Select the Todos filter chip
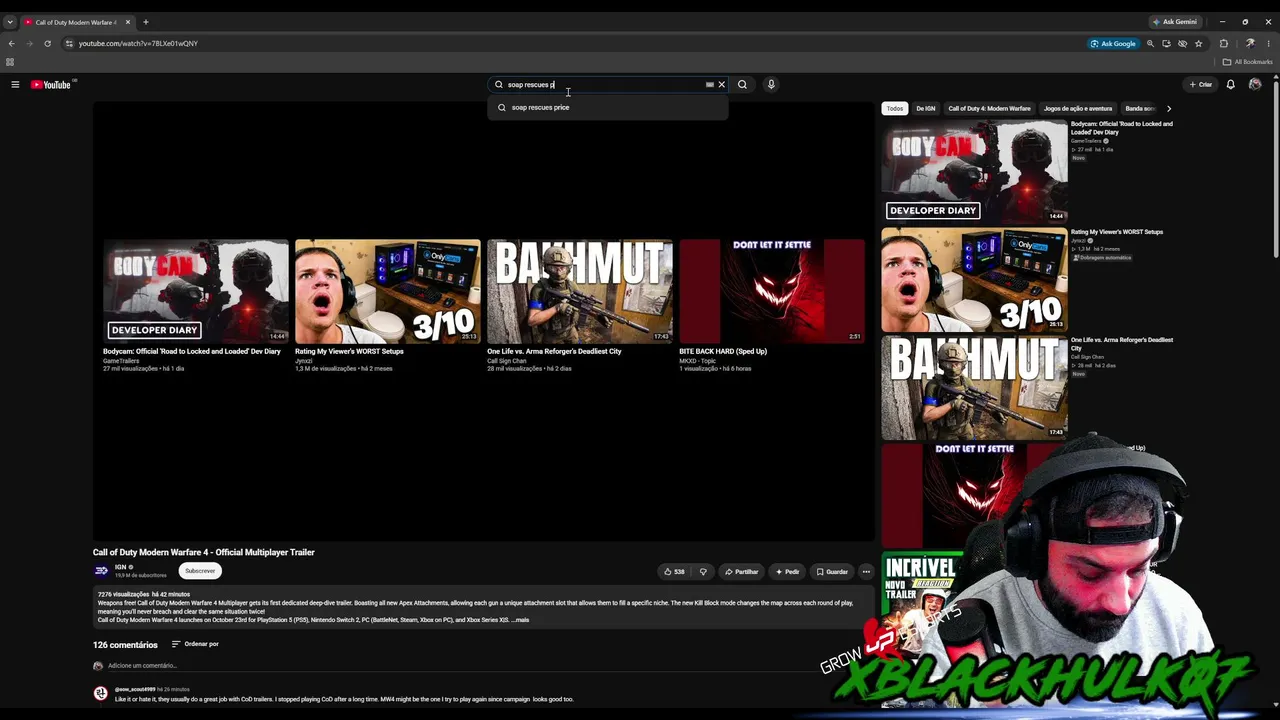 tap(895, 109)
